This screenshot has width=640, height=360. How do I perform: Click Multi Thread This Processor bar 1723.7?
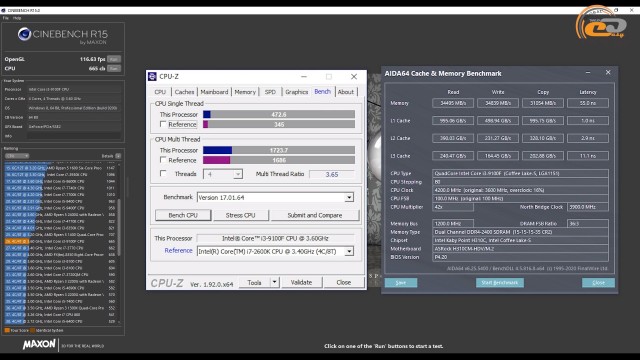(x=279, y=150)
